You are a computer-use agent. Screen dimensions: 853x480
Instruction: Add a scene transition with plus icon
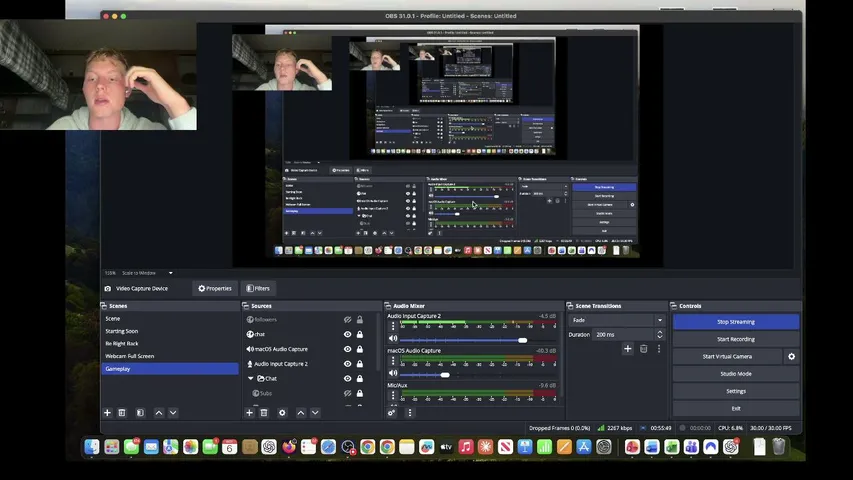[x=627, y=348]
